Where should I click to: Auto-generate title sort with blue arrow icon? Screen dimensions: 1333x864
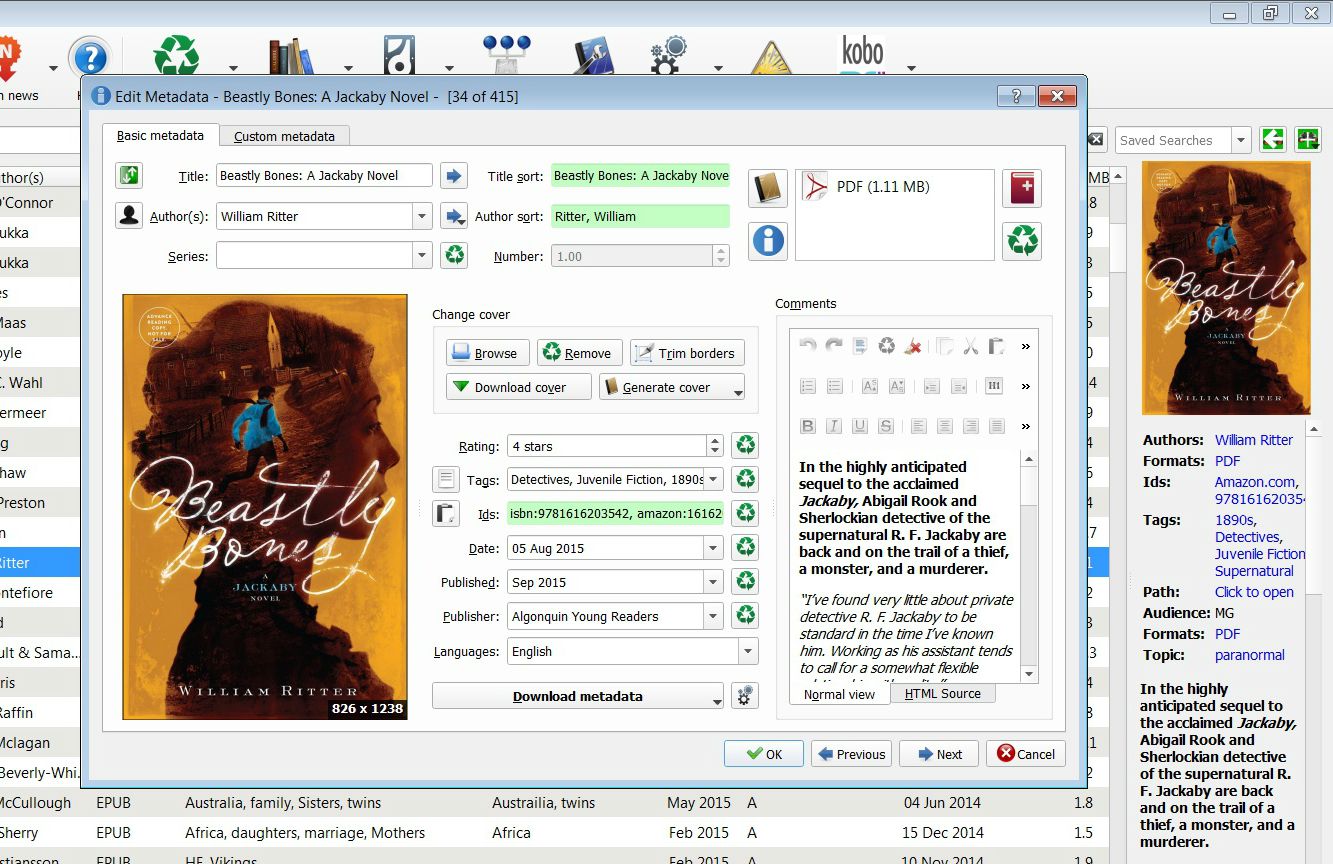point(454,175)
